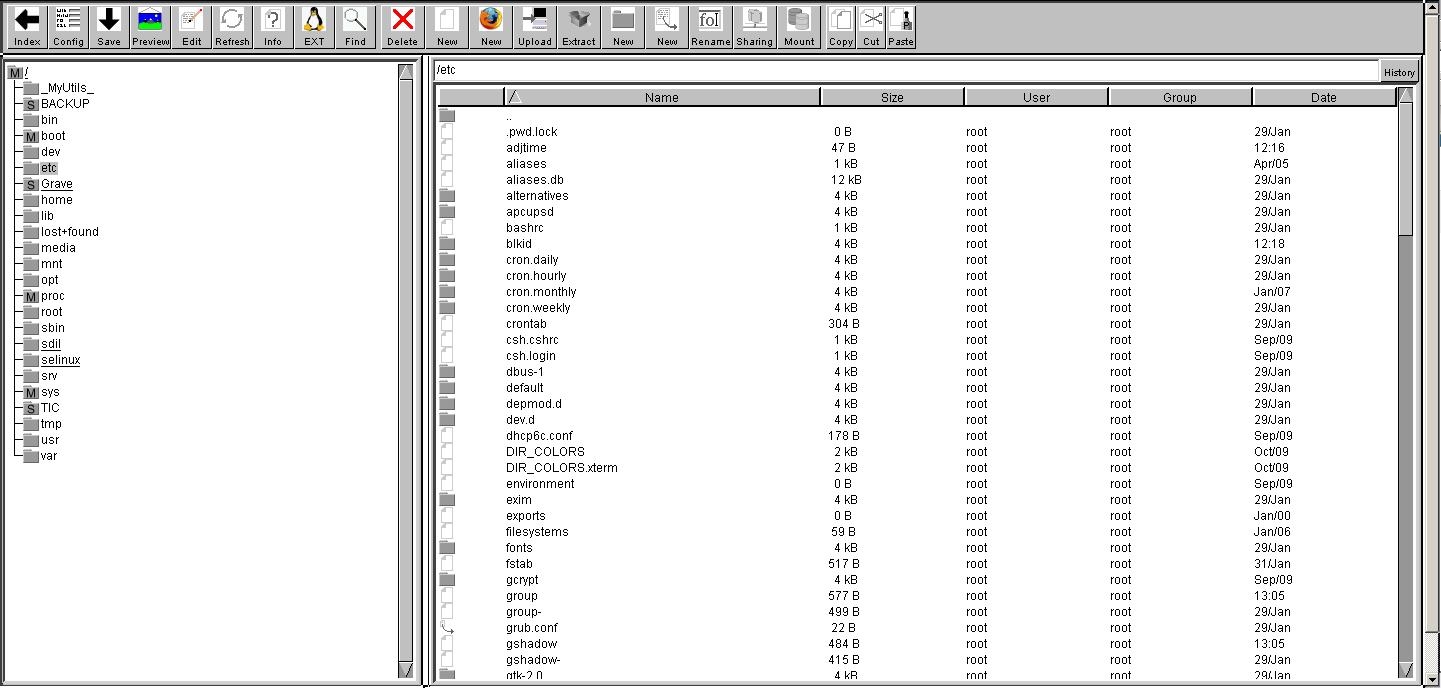1441x688 pixels.
Task: Open the Config toolbar button
Action: (x=68, y=27)
